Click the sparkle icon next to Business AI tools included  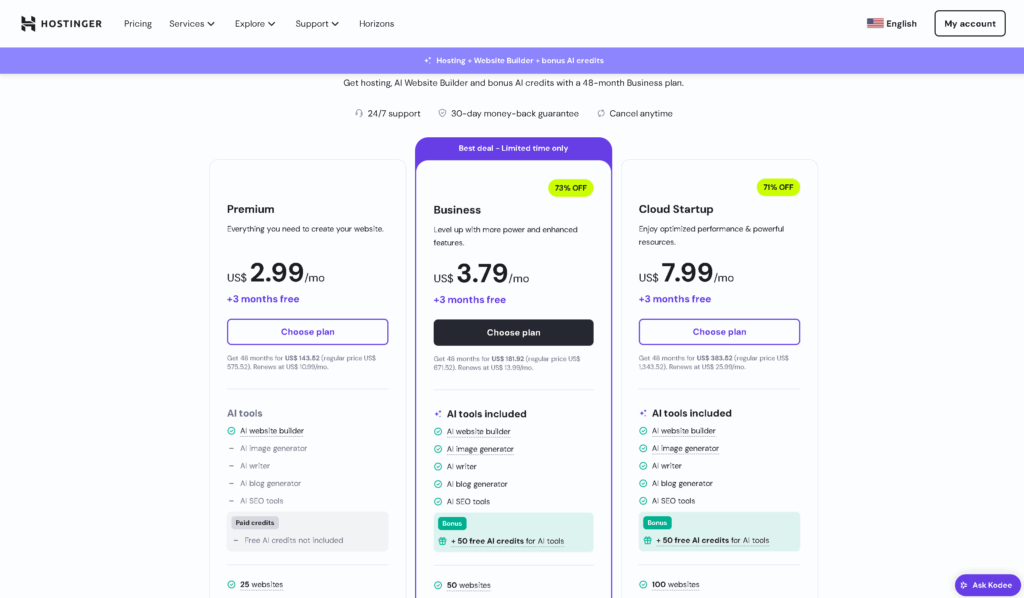pos(438,414)
